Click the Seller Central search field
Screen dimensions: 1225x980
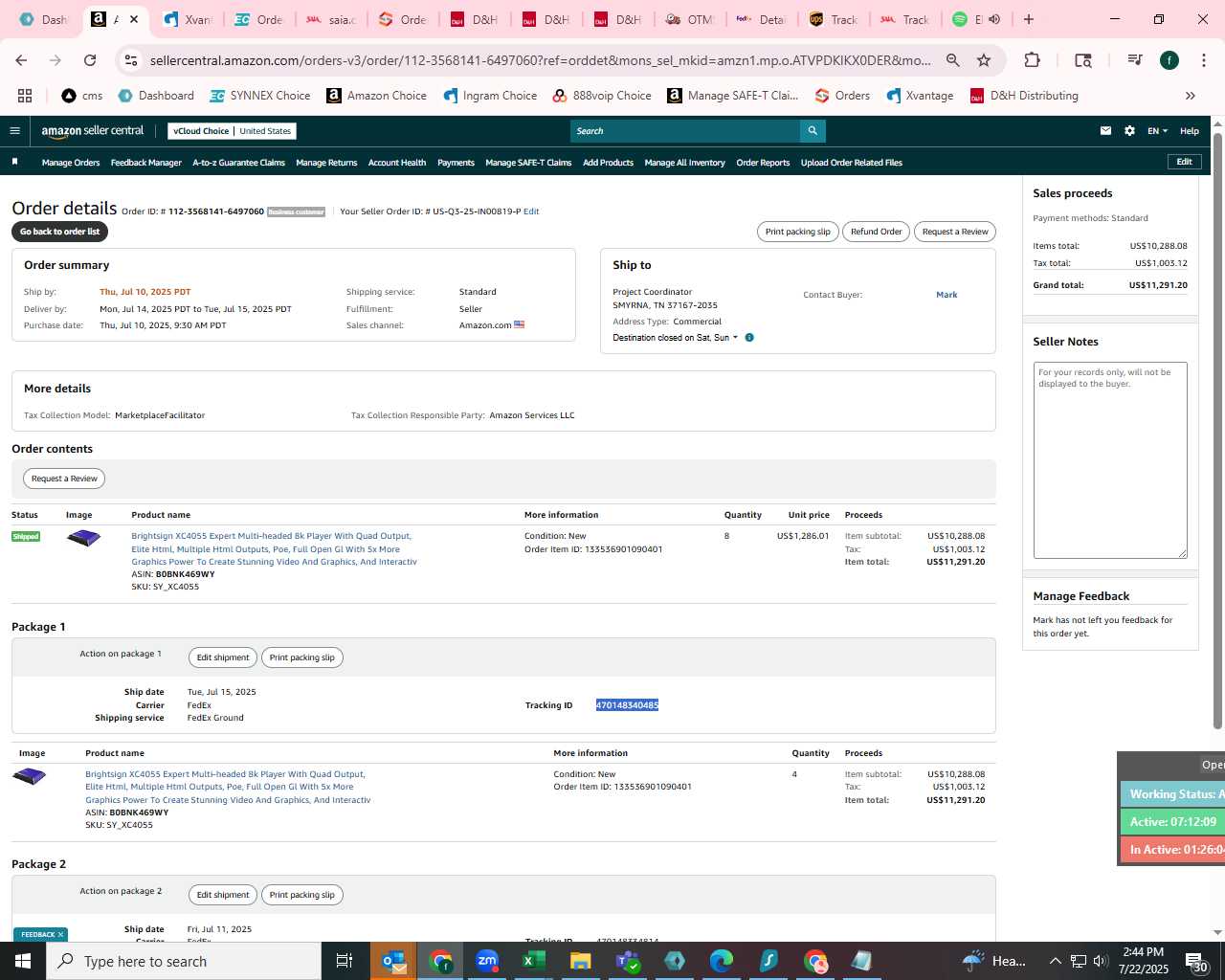tap(685, 131)
